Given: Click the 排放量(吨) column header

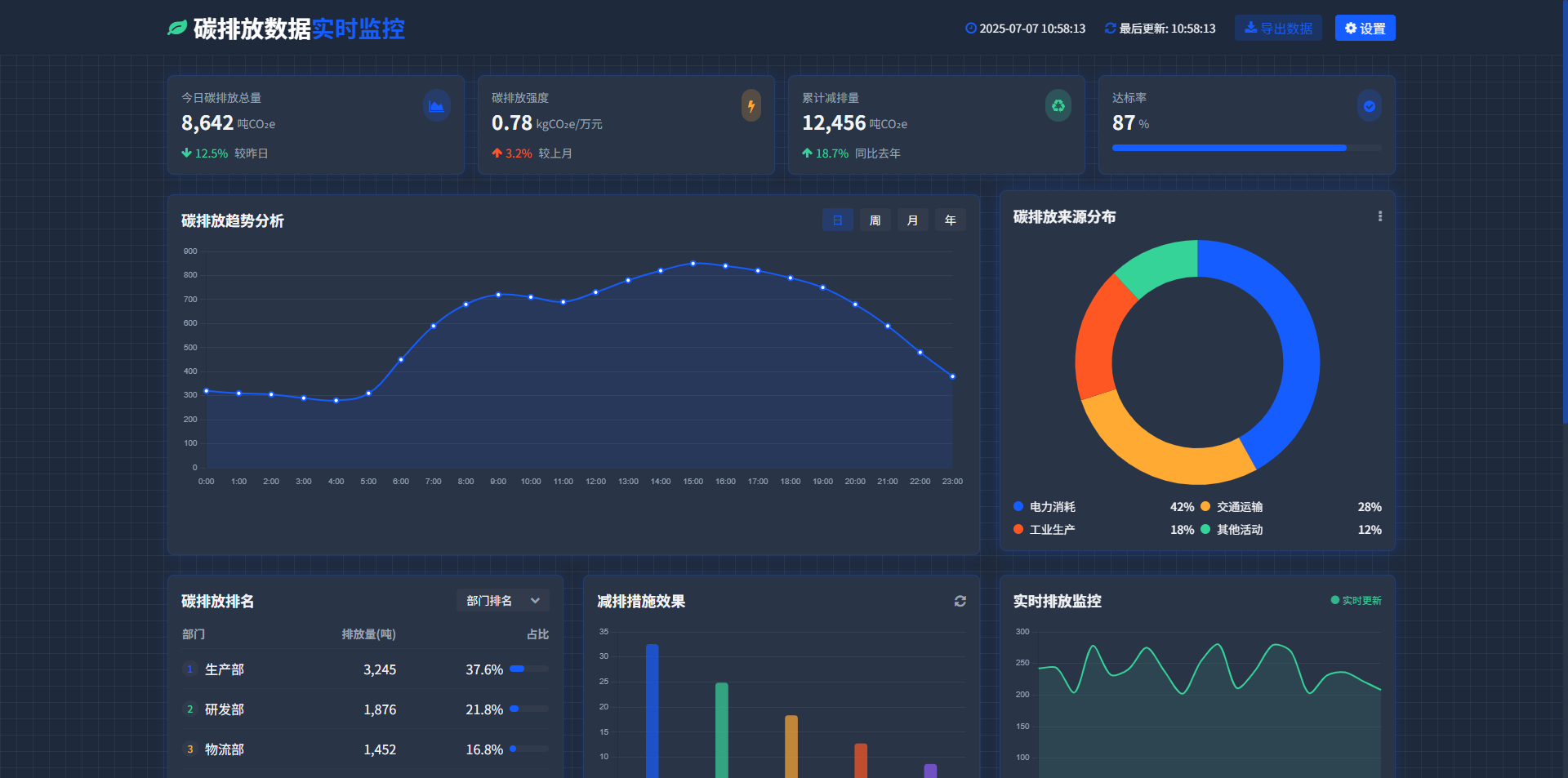Looking at the screenshot, I should pyautogui.click(x=368, y=634).
